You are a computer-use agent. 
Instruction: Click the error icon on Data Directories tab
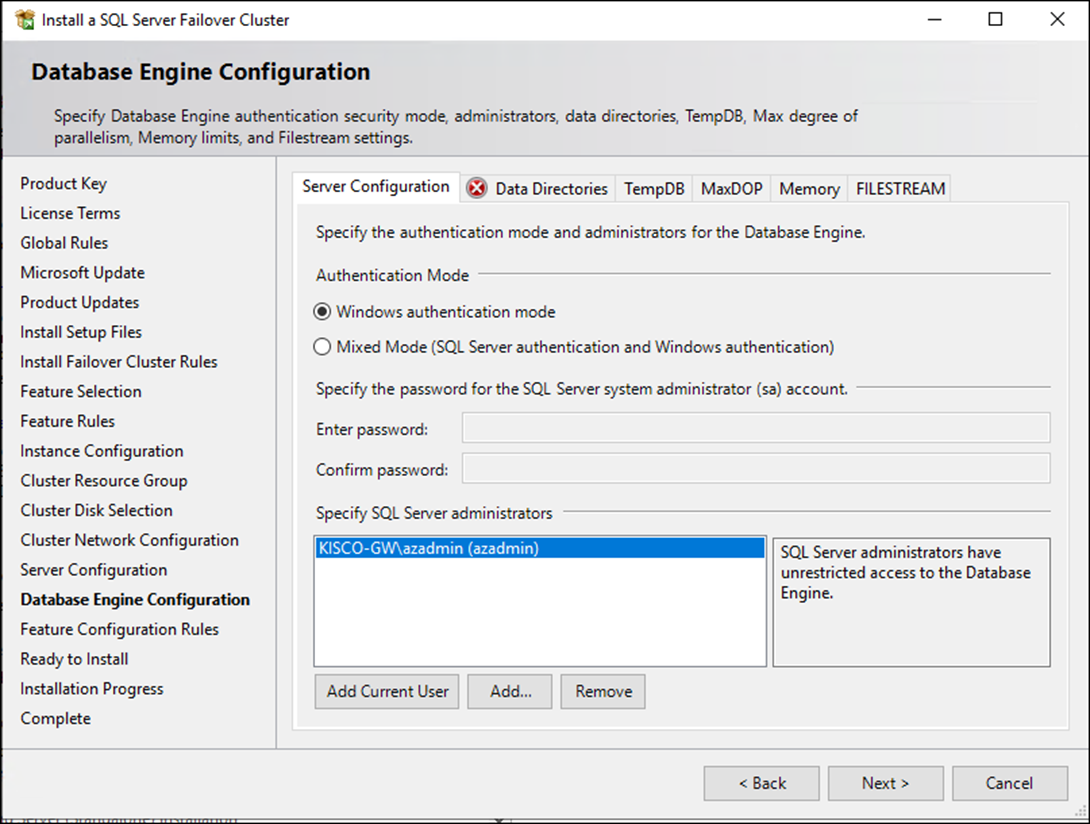click(x=477, y=188)
